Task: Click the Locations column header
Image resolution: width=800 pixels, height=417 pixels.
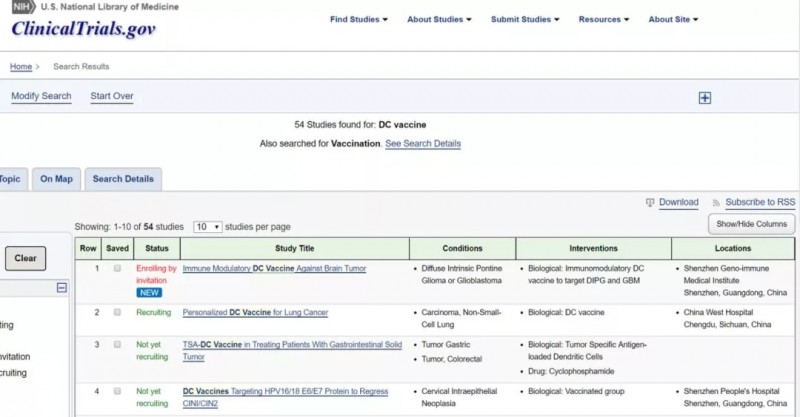Action: pyautogui.click(x=733, y=249)
